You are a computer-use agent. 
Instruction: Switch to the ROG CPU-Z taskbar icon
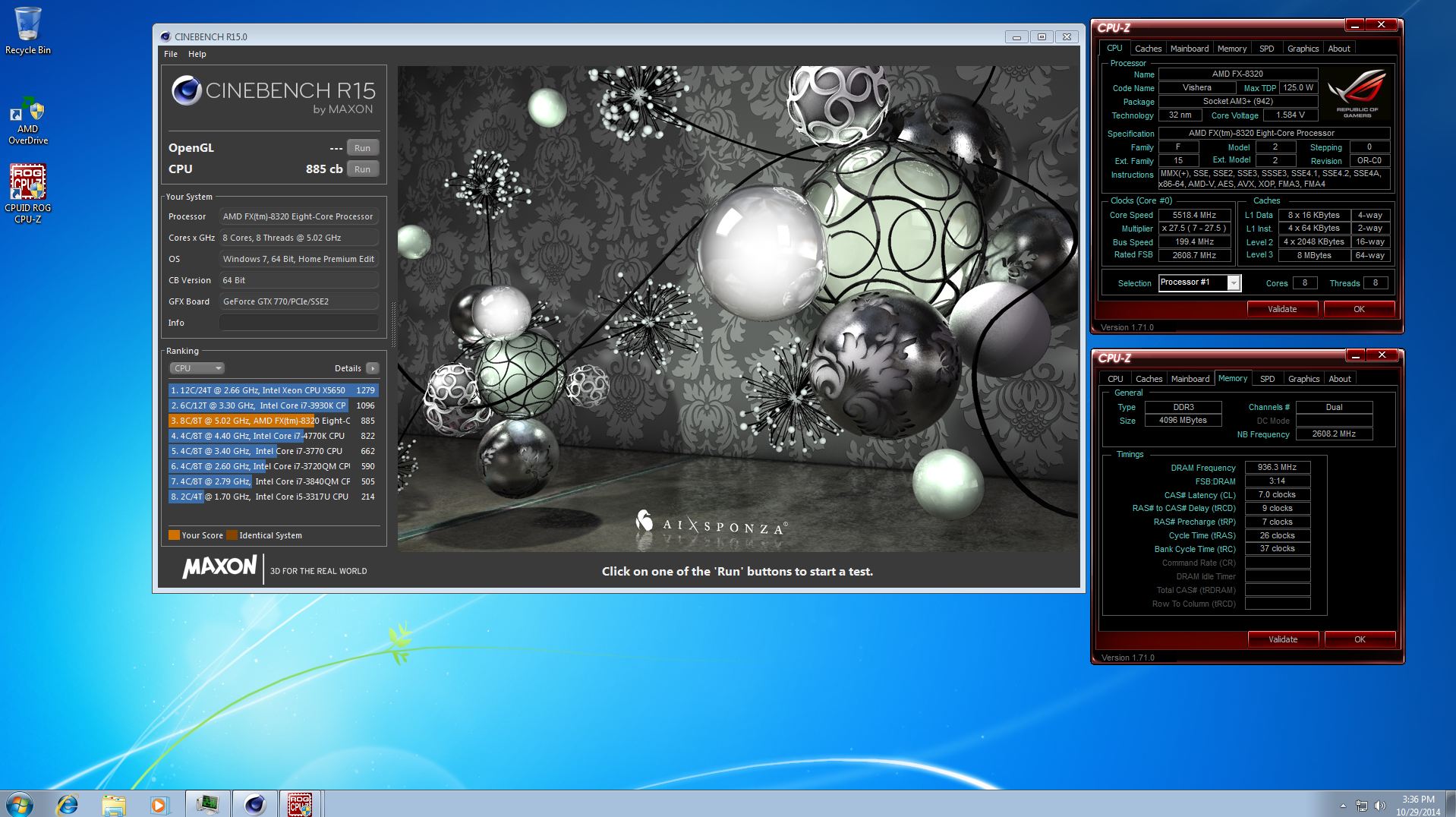click(x=300, y=804)
